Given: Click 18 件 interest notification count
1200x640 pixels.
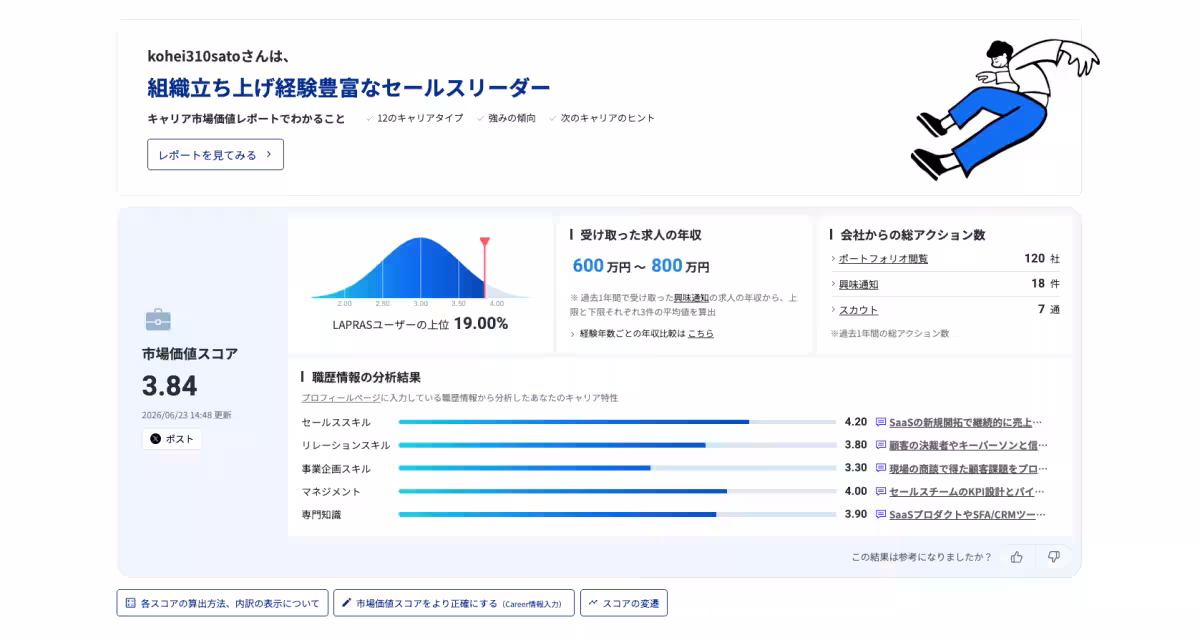Looking at the screenshot, I should pos(1046,284).
